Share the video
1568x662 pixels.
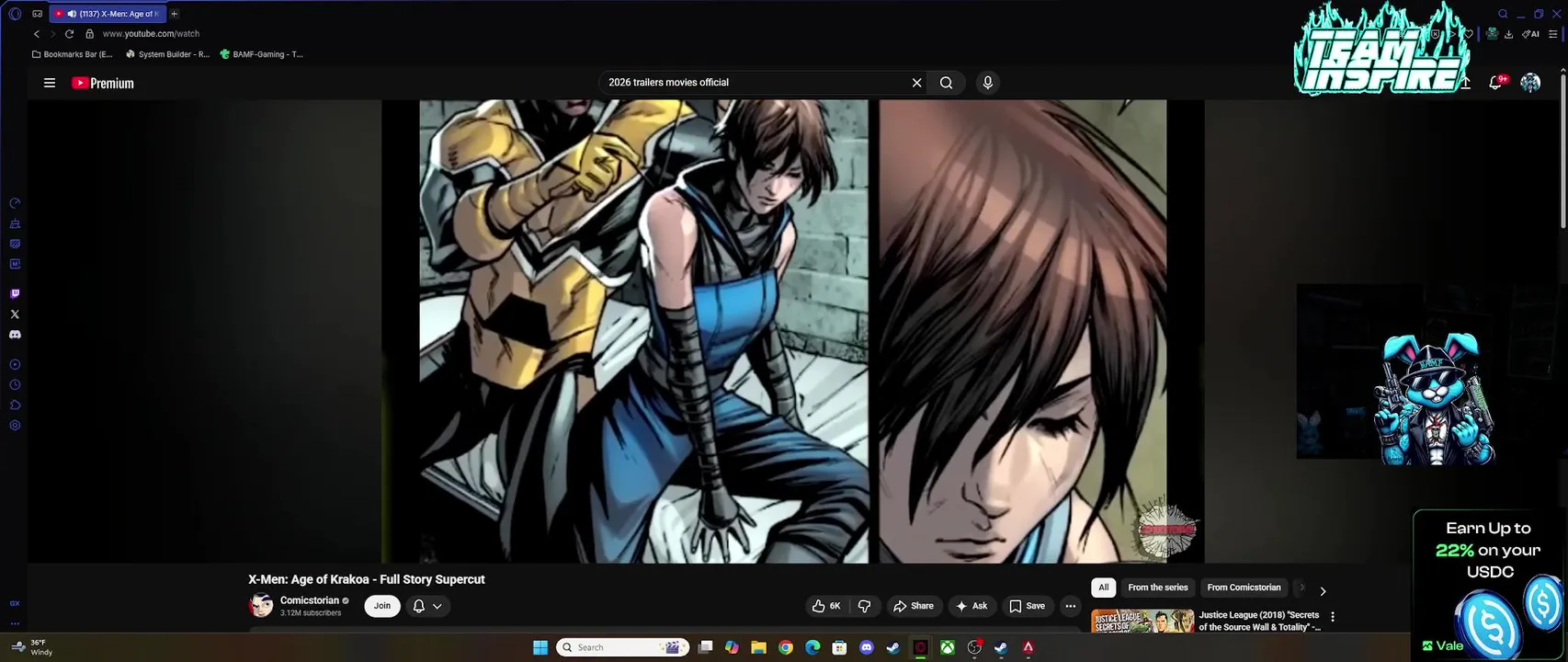click(x=914, y=606)
